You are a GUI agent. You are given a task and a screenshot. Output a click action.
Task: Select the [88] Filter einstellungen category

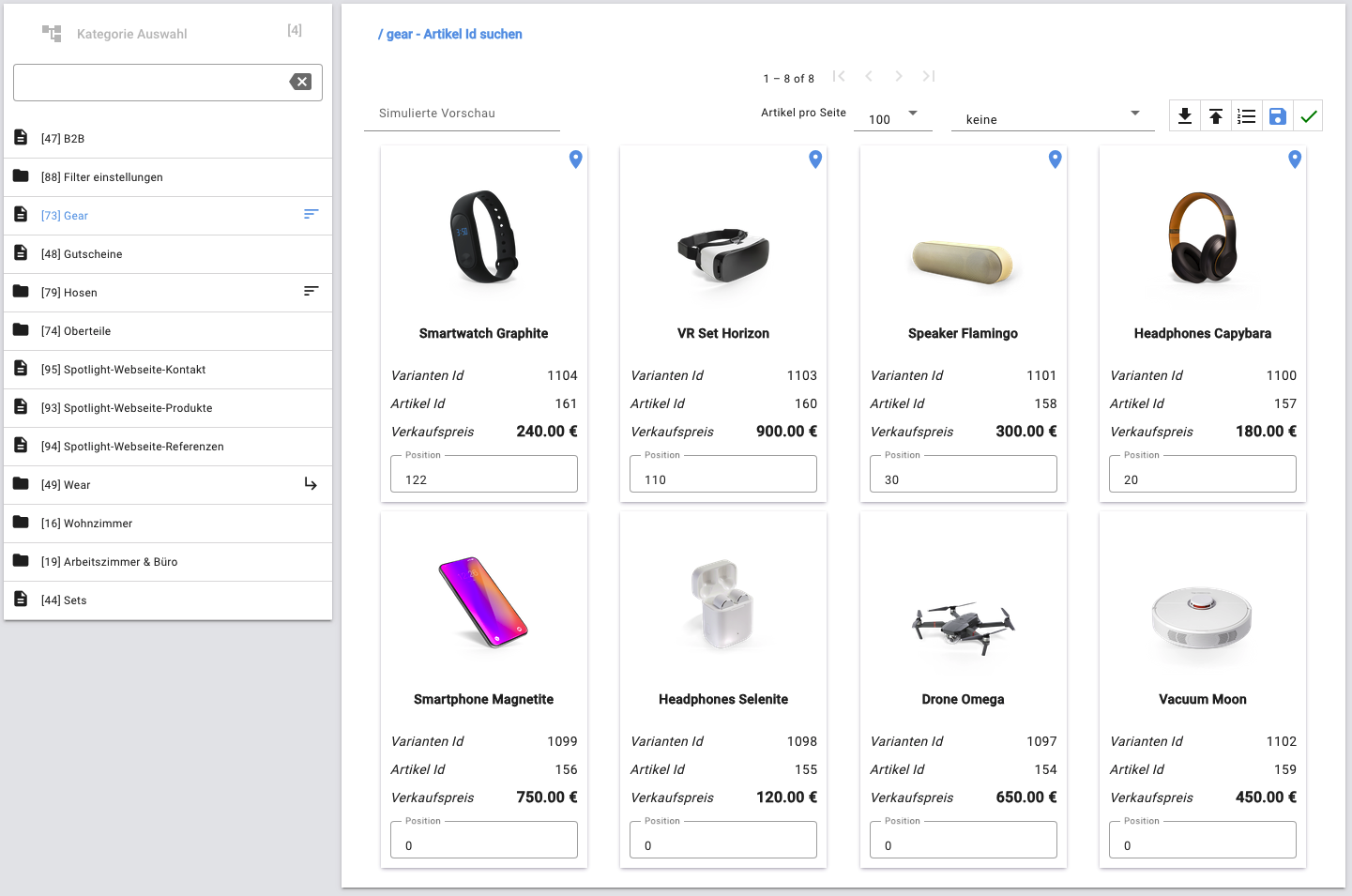click(x=168, y=177)
